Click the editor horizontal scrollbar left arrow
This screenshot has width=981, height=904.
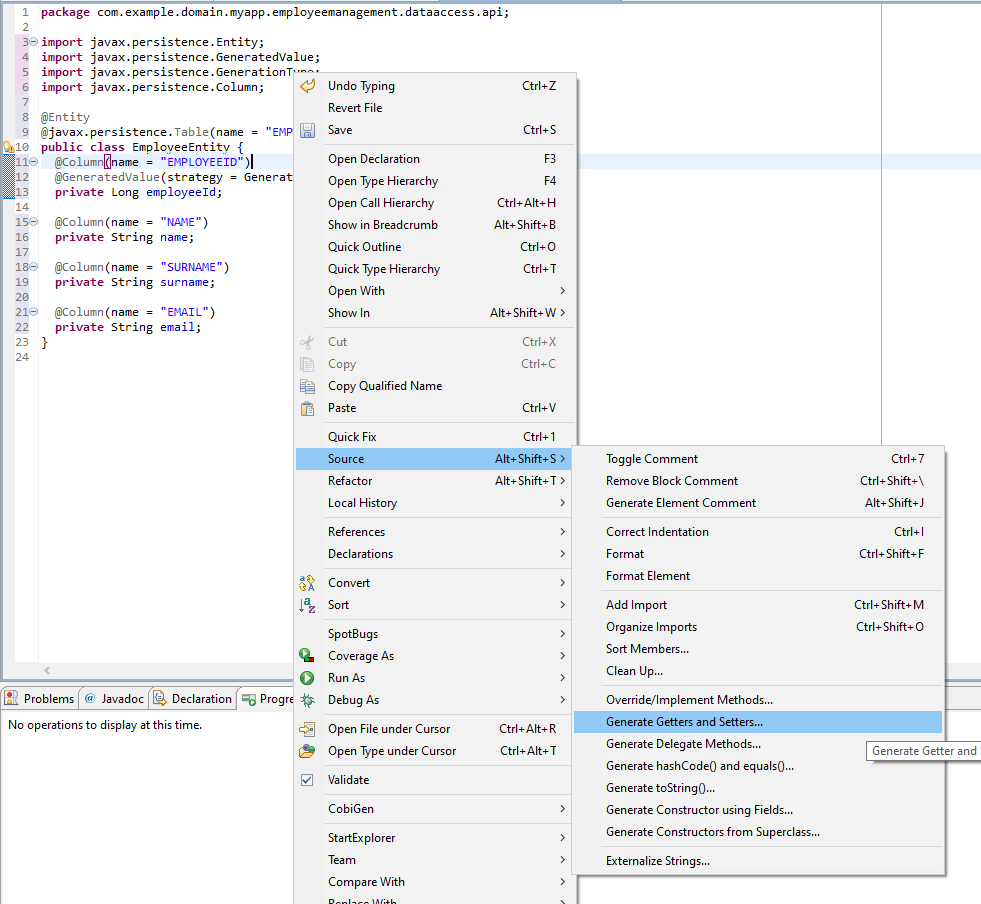pos(45,671)
